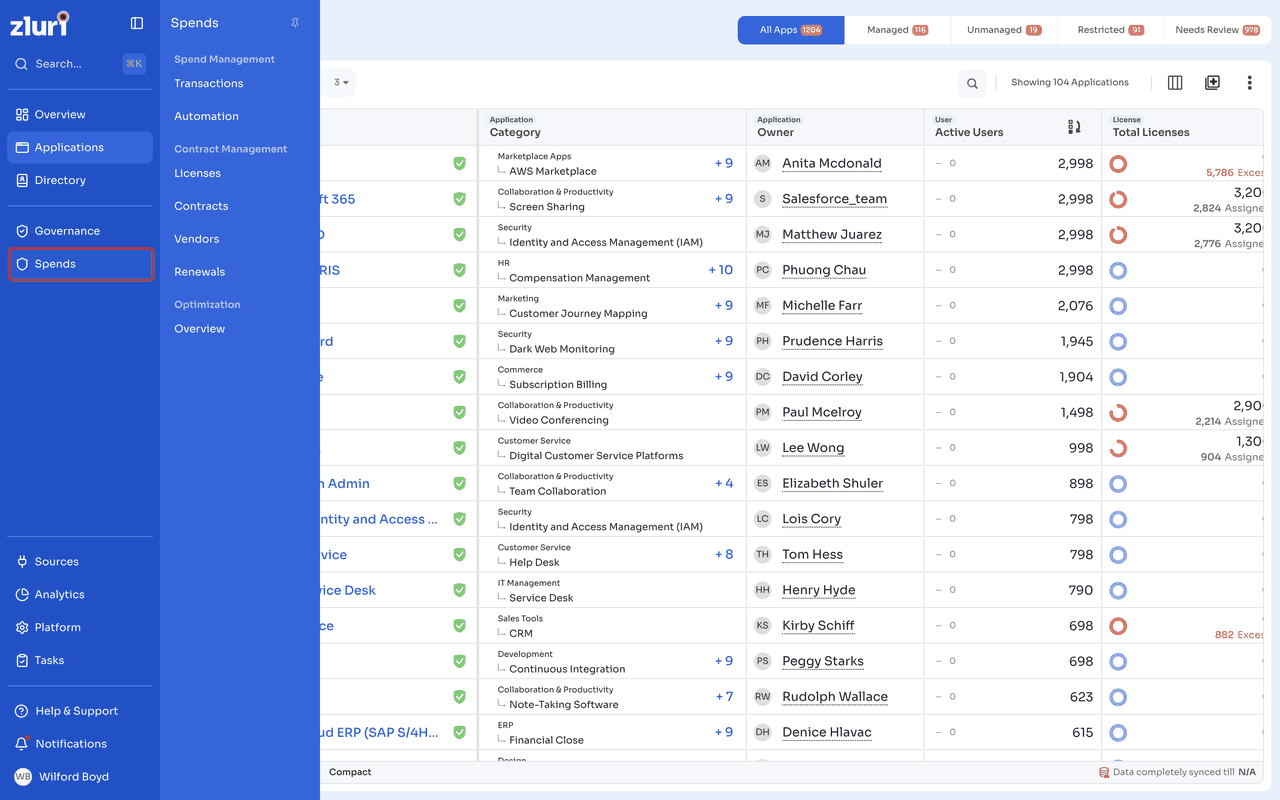Click the Directory icon in sidebar
Viewport: 1280px width, 800px height.
22,181
